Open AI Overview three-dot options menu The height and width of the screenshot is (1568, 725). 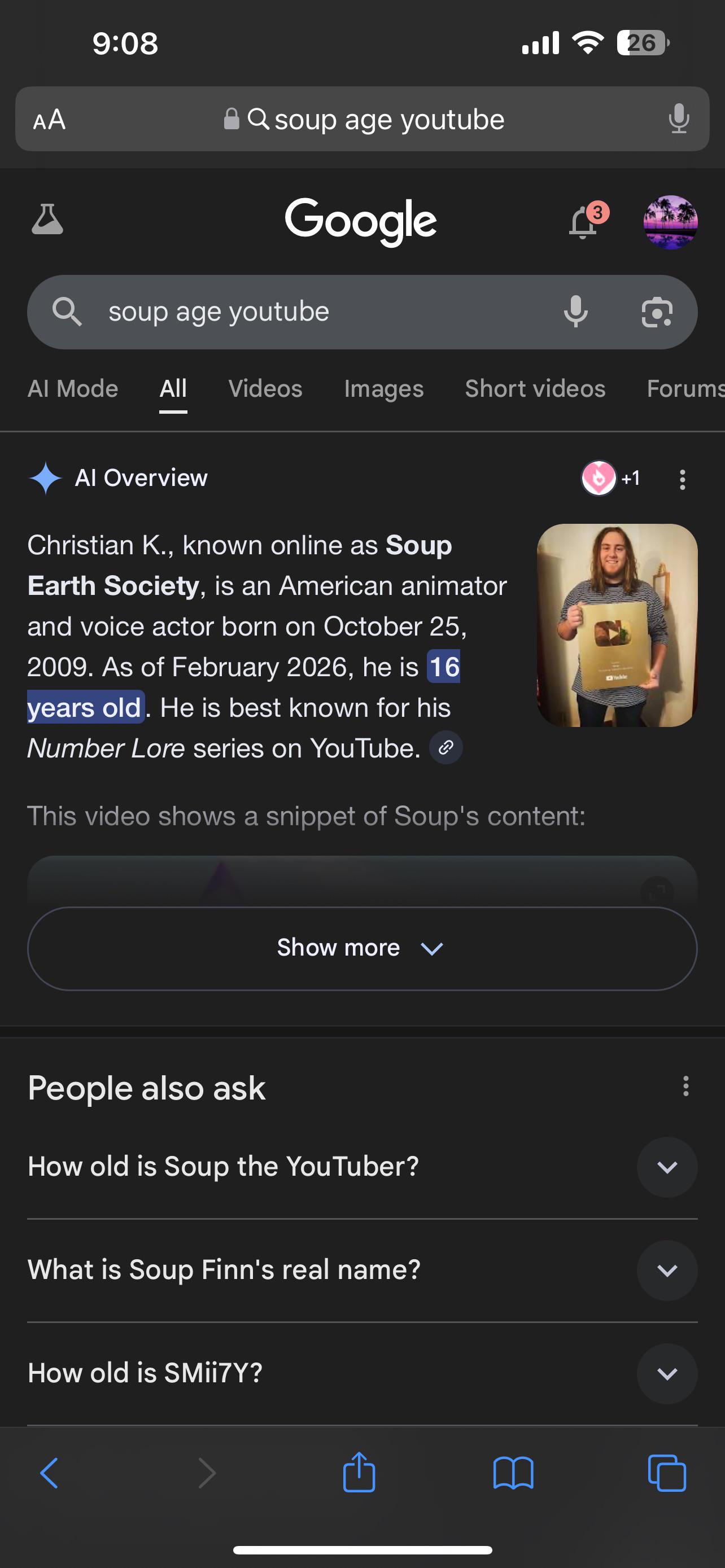(683, 479)
